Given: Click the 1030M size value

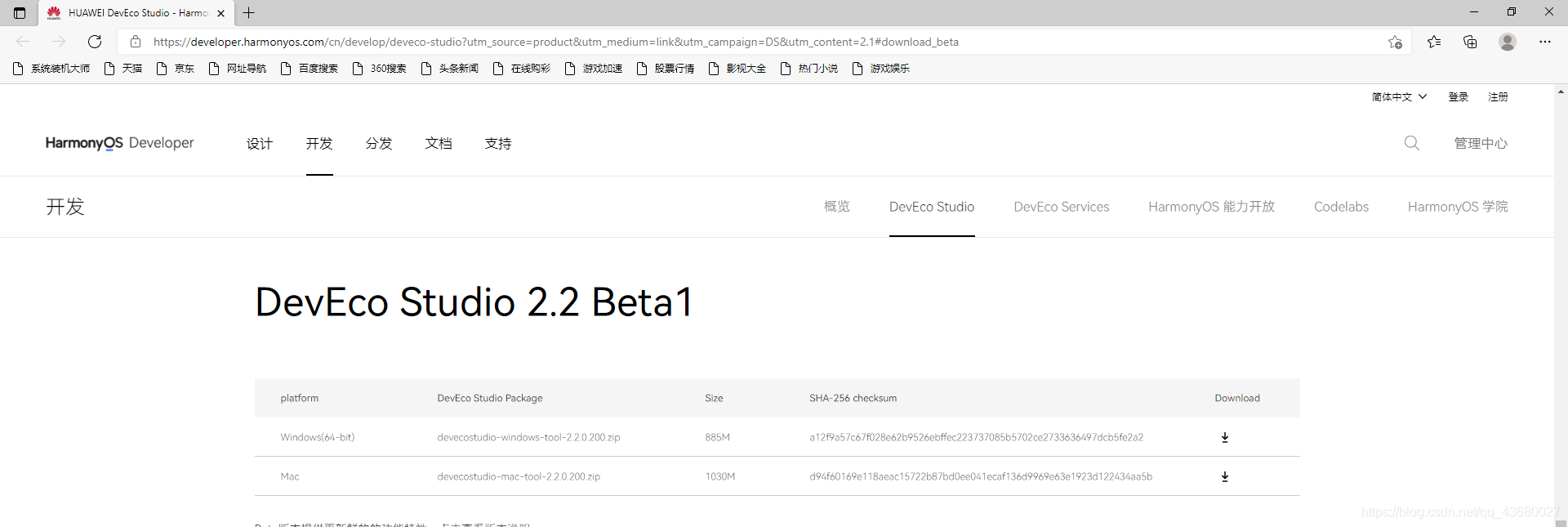Looking at the screenshot, I should point(720,477).
